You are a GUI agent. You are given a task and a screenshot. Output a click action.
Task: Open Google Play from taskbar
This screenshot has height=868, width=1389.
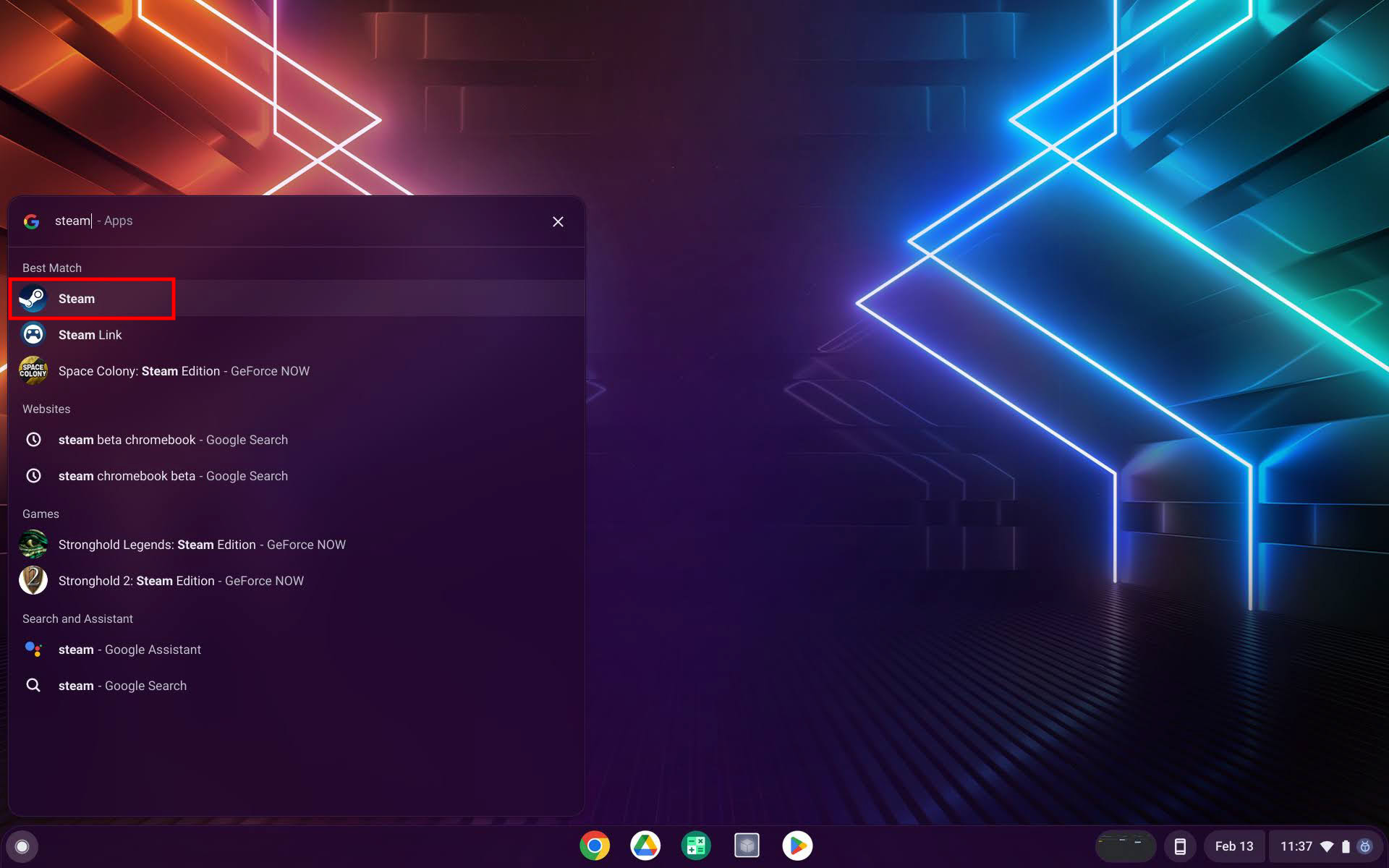click(796, 845)
